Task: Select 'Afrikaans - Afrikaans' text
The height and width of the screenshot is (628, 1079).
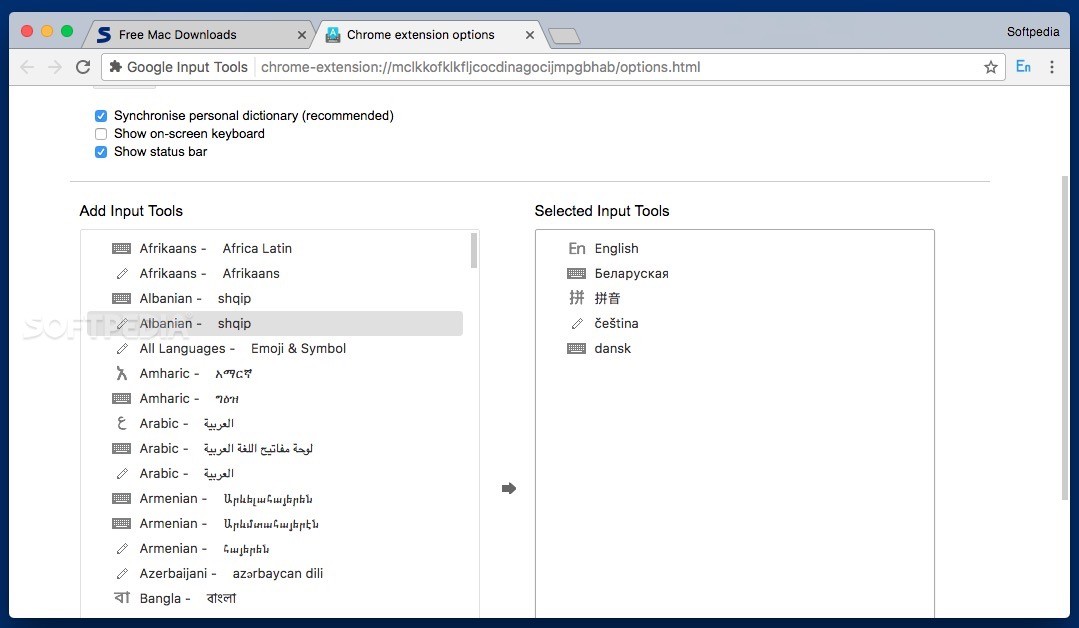Action: coord(209,274)
